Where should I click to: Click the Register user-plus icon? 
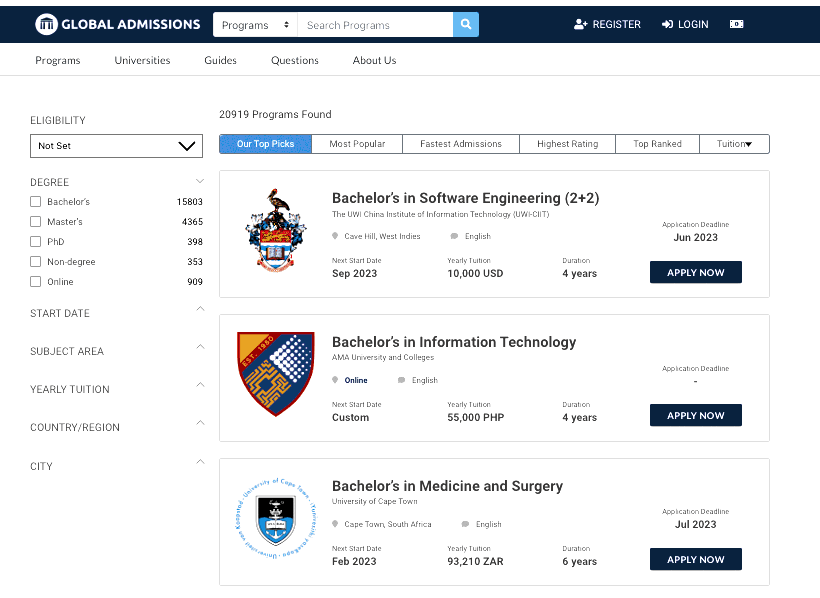click(580, 24)
